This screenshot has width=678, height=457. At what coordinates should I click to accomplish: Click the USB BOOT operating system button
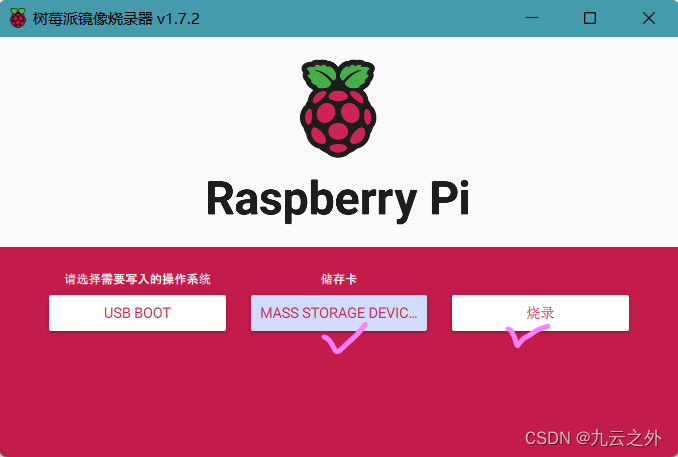pyautogui.click(x=137, y=313)
